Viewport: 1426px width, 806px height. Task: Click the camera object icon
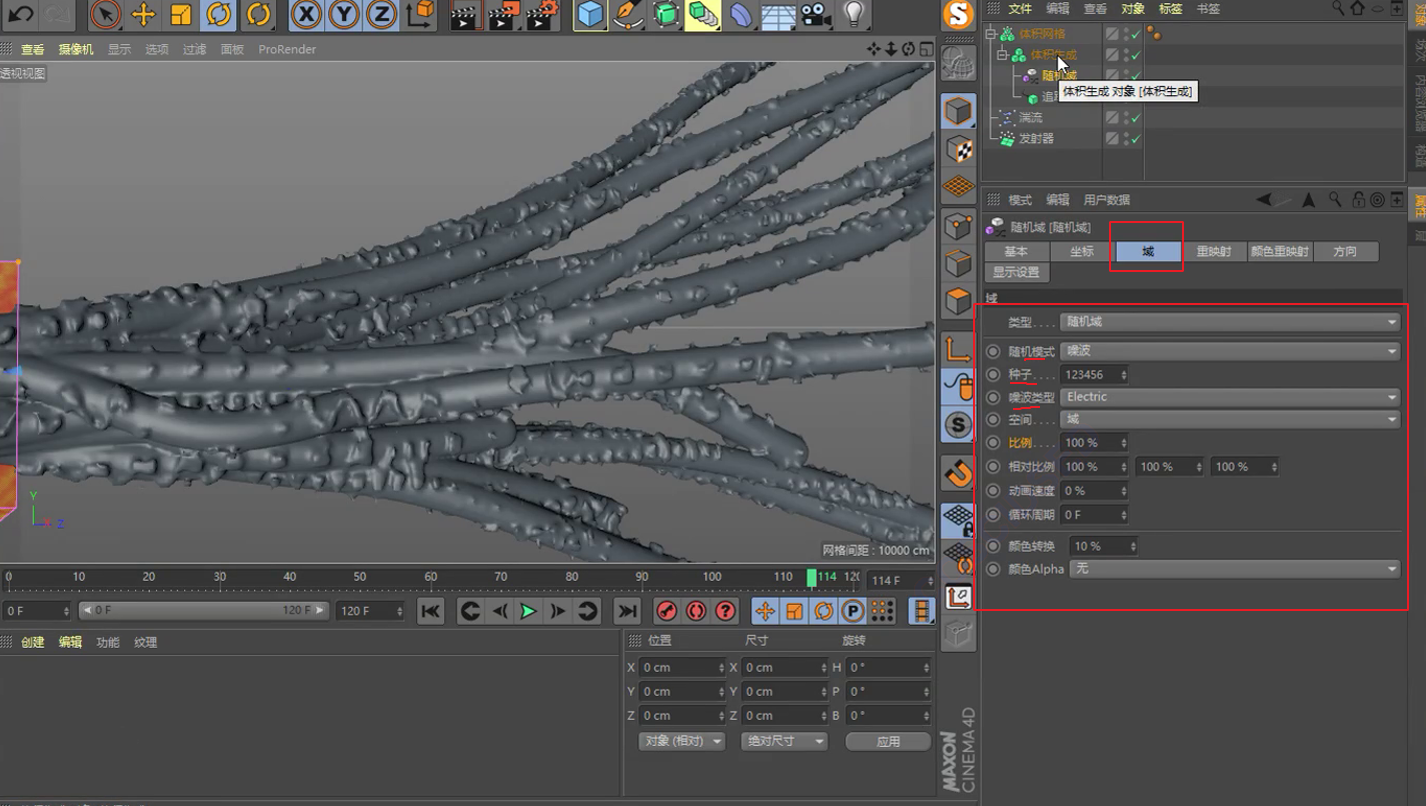click(816, 14)
